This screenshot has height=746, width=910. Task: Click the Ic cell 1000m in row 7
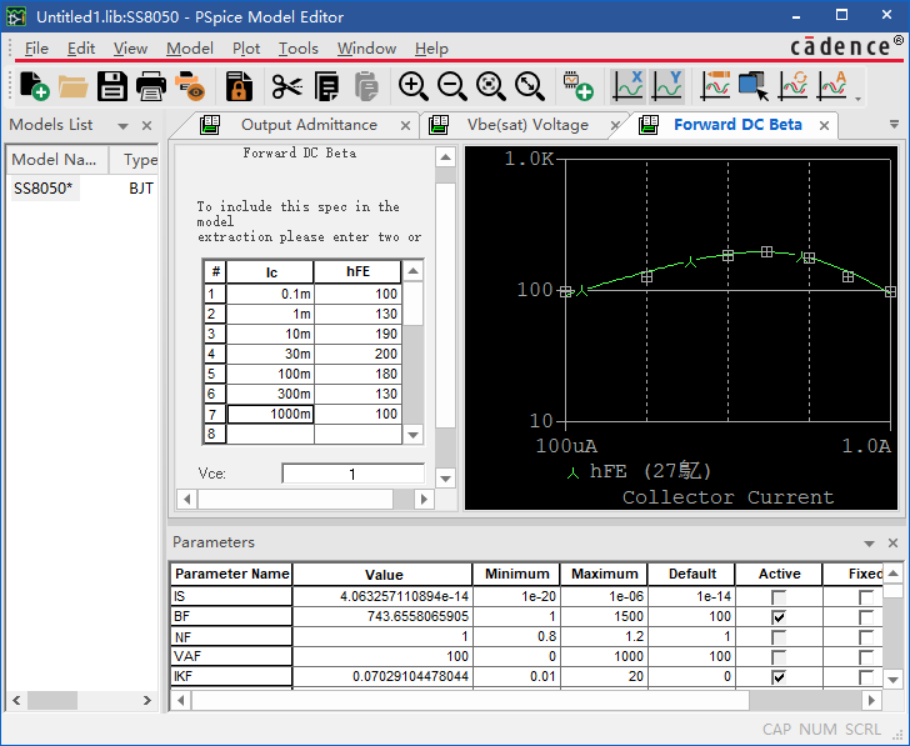coord(270,414)
